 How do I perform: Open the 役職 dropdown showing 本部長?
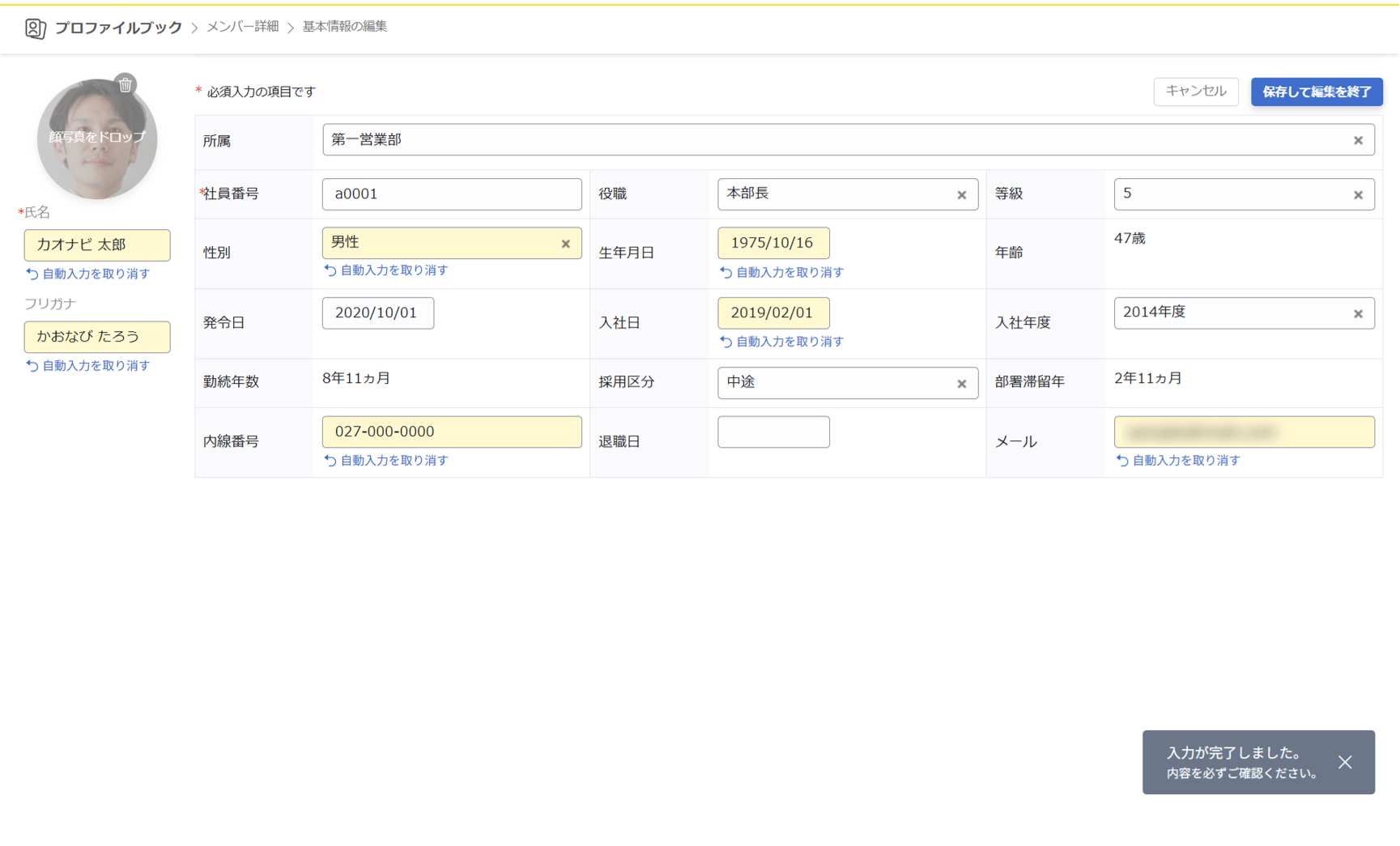pos(834,194)
